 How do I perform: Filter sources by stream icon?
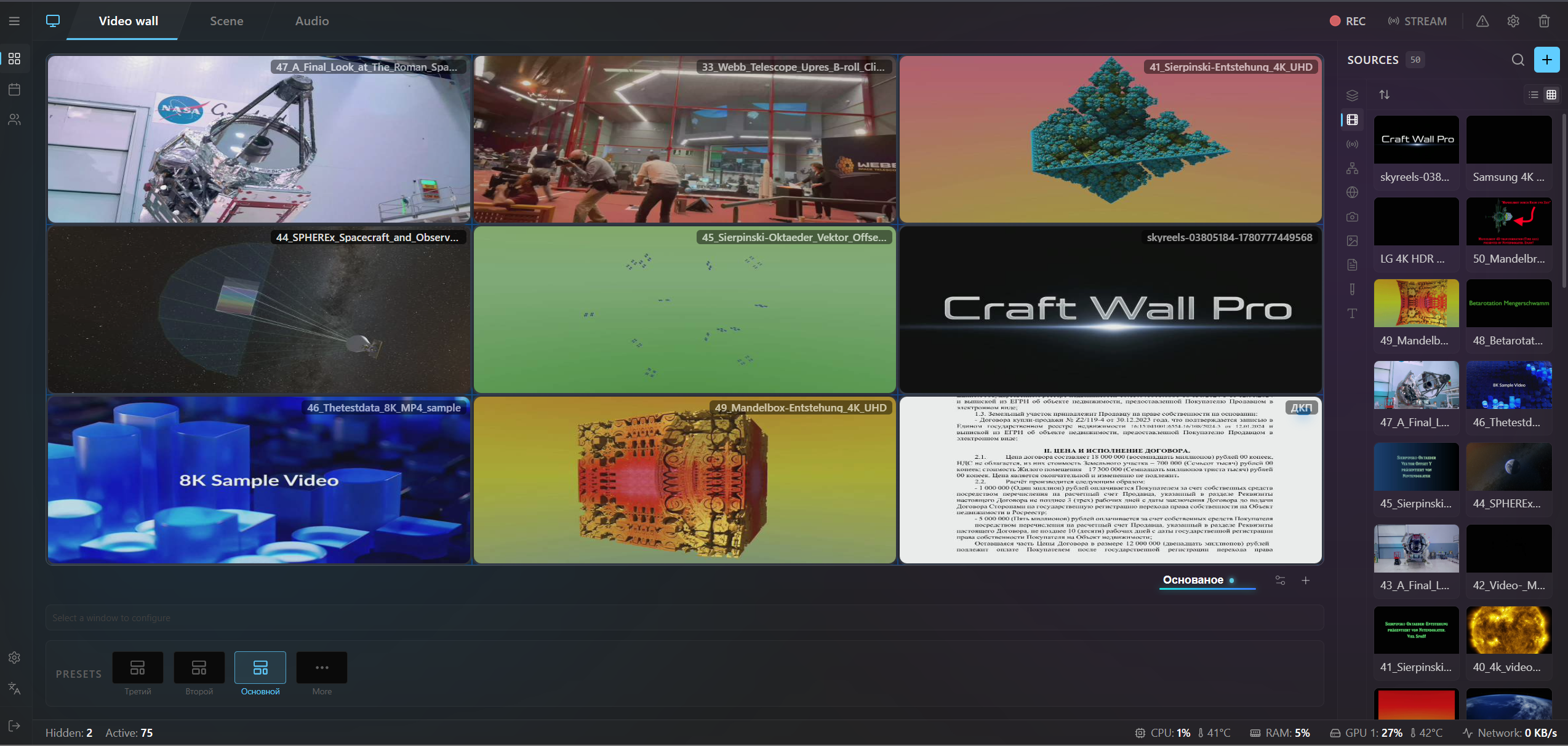click(x=1352, y=144)
